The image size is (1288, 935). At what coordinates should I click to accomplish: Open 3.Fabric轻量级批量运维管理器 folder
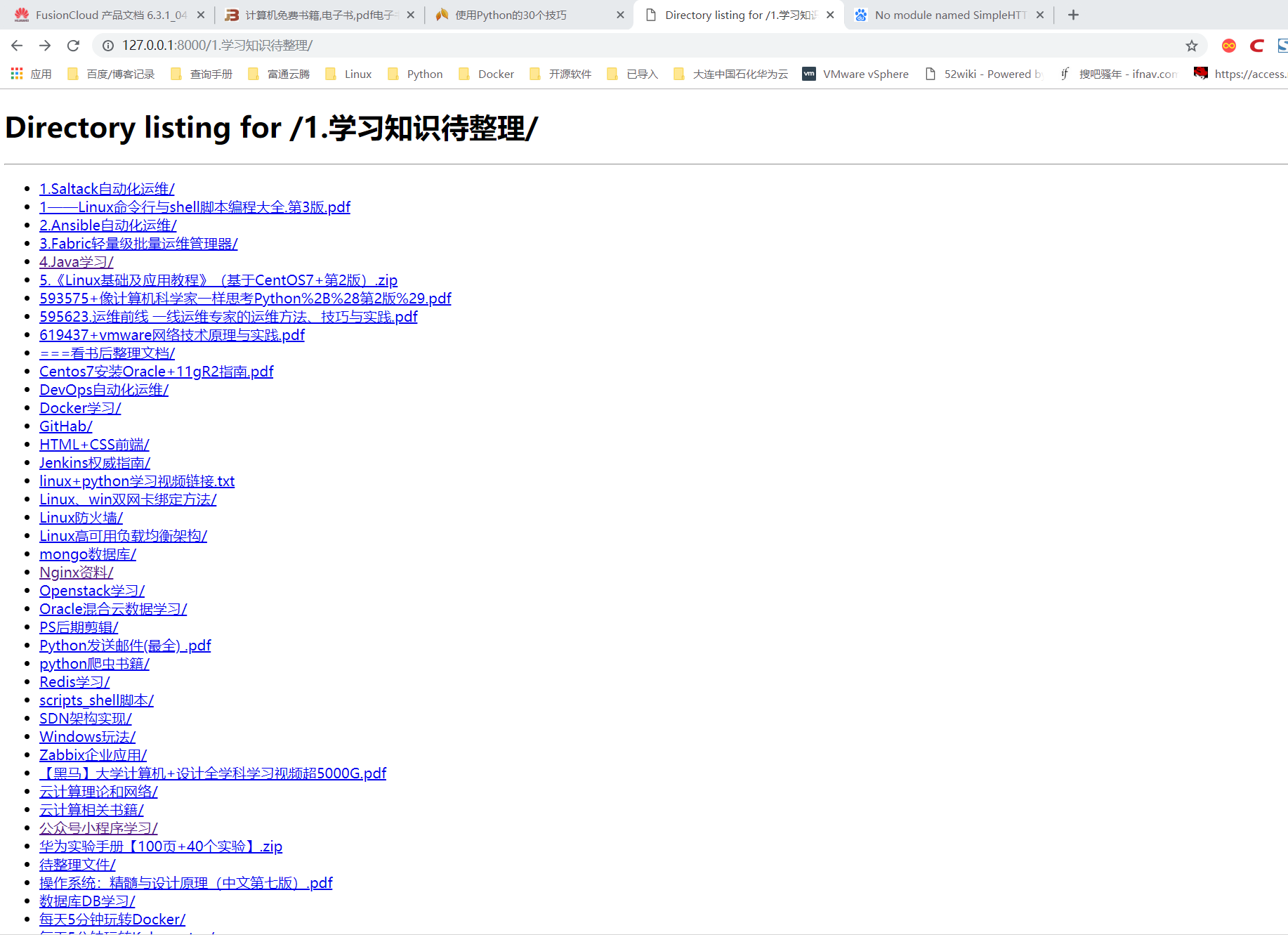pyautogui.click(x=138, y=244)
